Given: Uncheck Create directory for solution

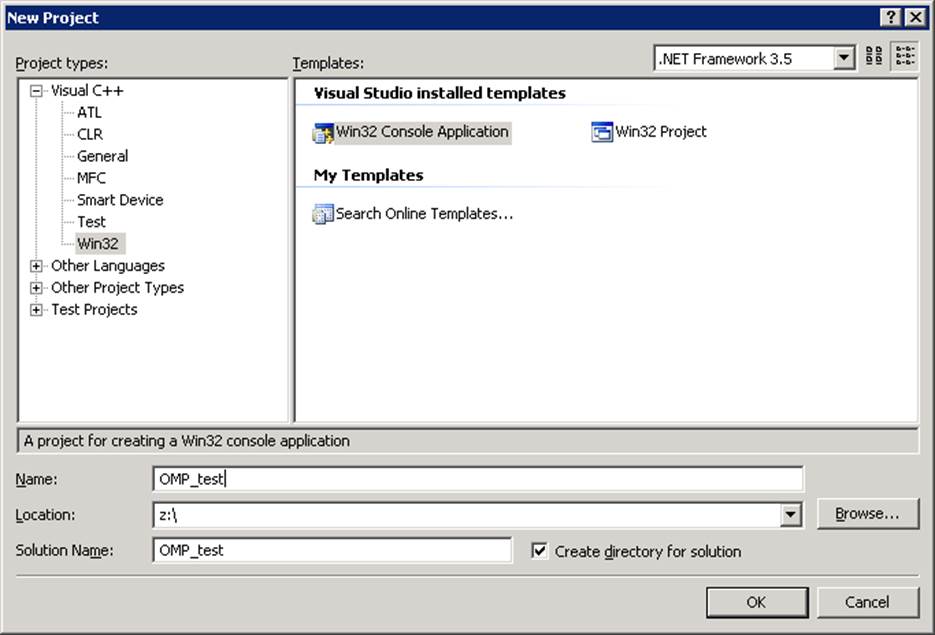Looking at the screenshot, I should coord(539,551).
